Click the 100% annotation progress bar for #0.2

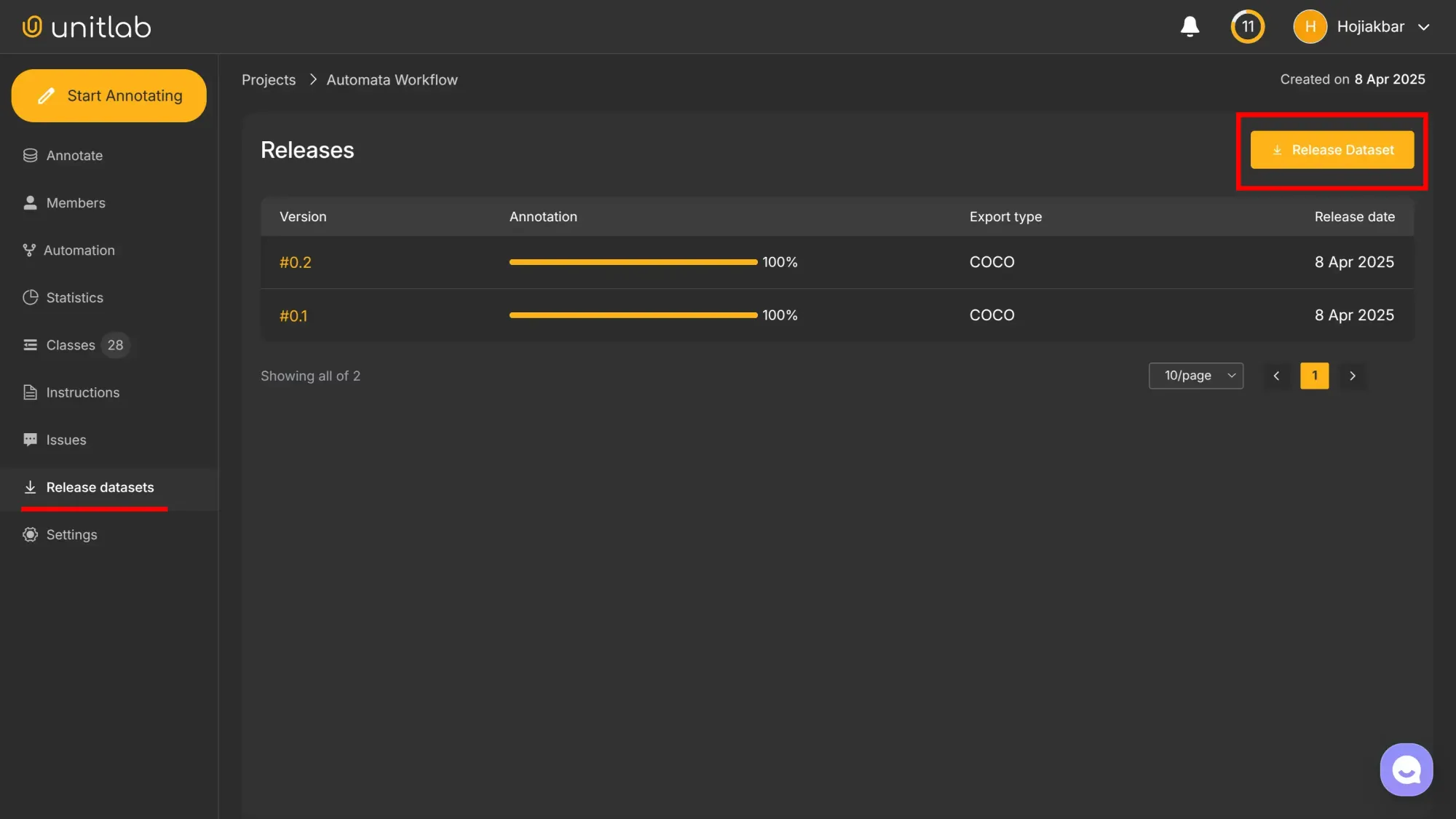point(633,261)
